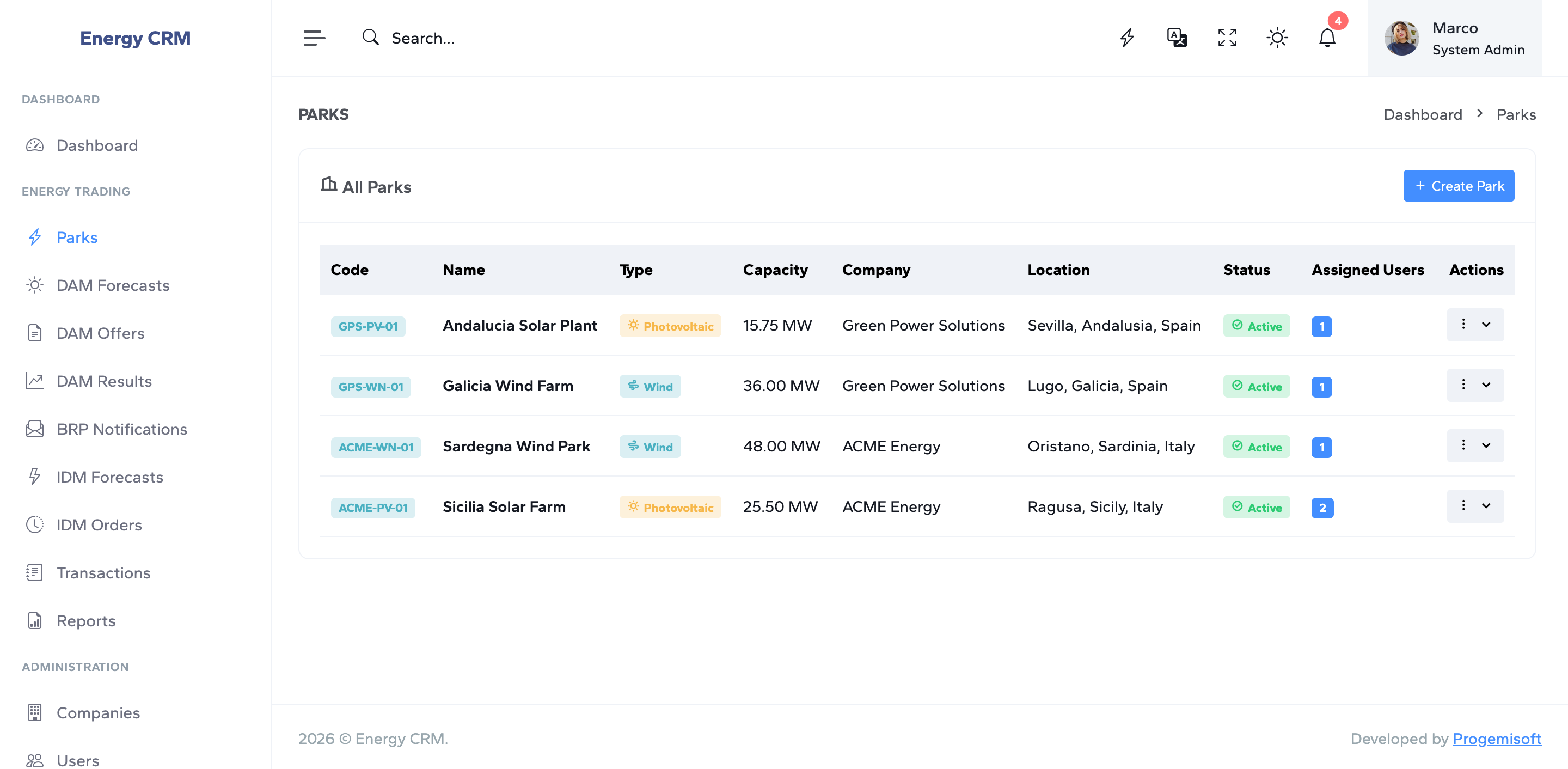Viewport: 1568px width, 769px height.
Task: Open Marco's user profile menu
Action: (1454, 38)
